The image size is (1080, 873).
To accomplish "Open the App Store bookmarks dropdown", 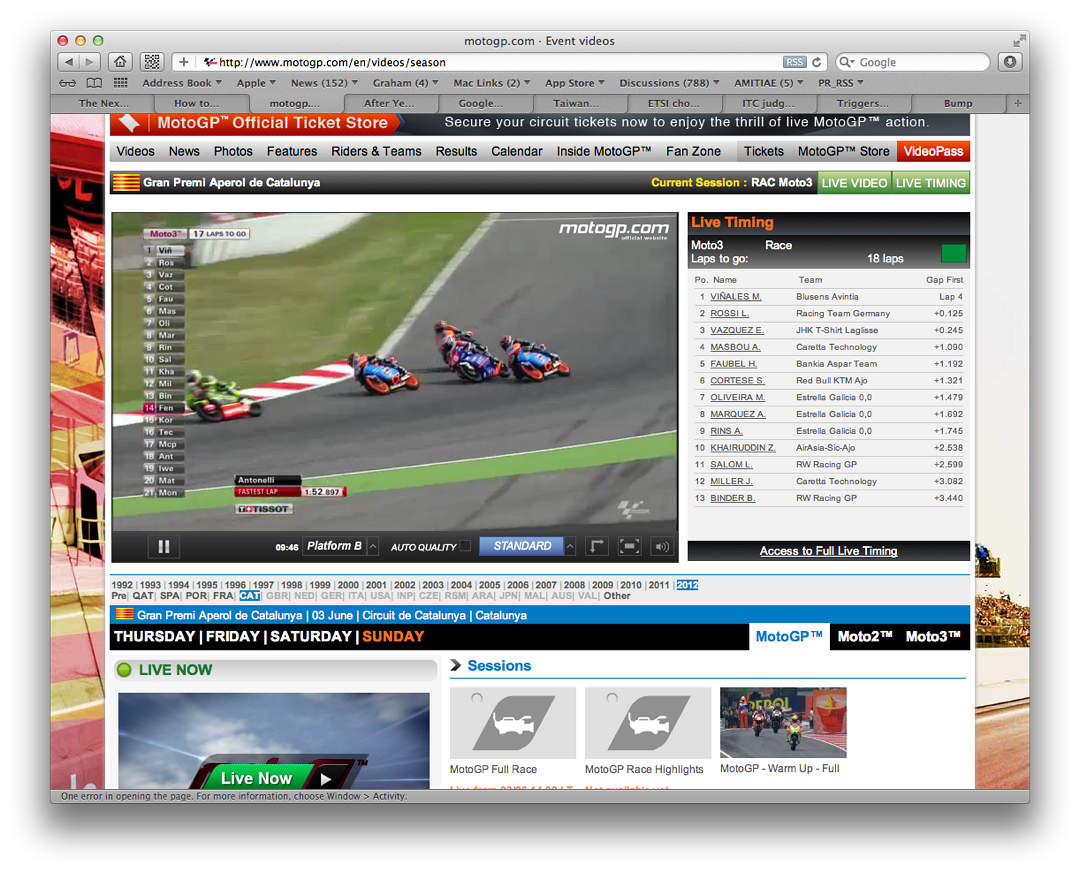I will [x=574, y=83].
